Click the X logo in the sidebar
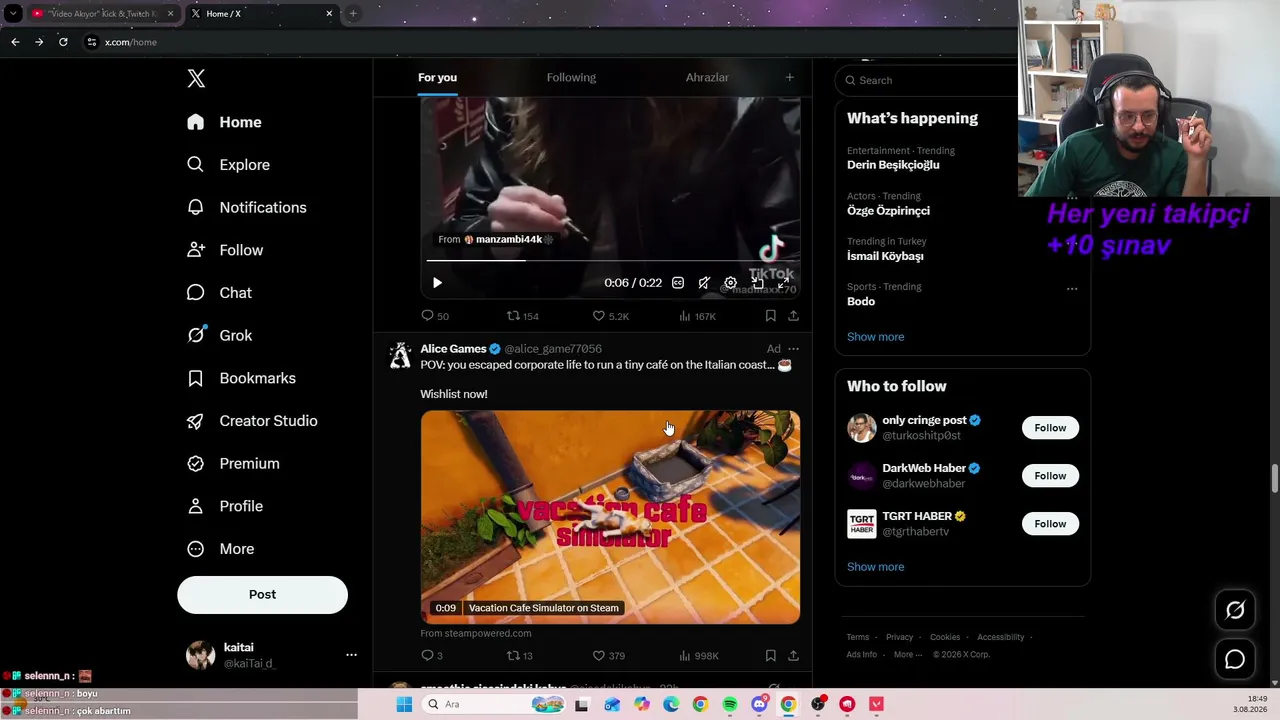 196,79
